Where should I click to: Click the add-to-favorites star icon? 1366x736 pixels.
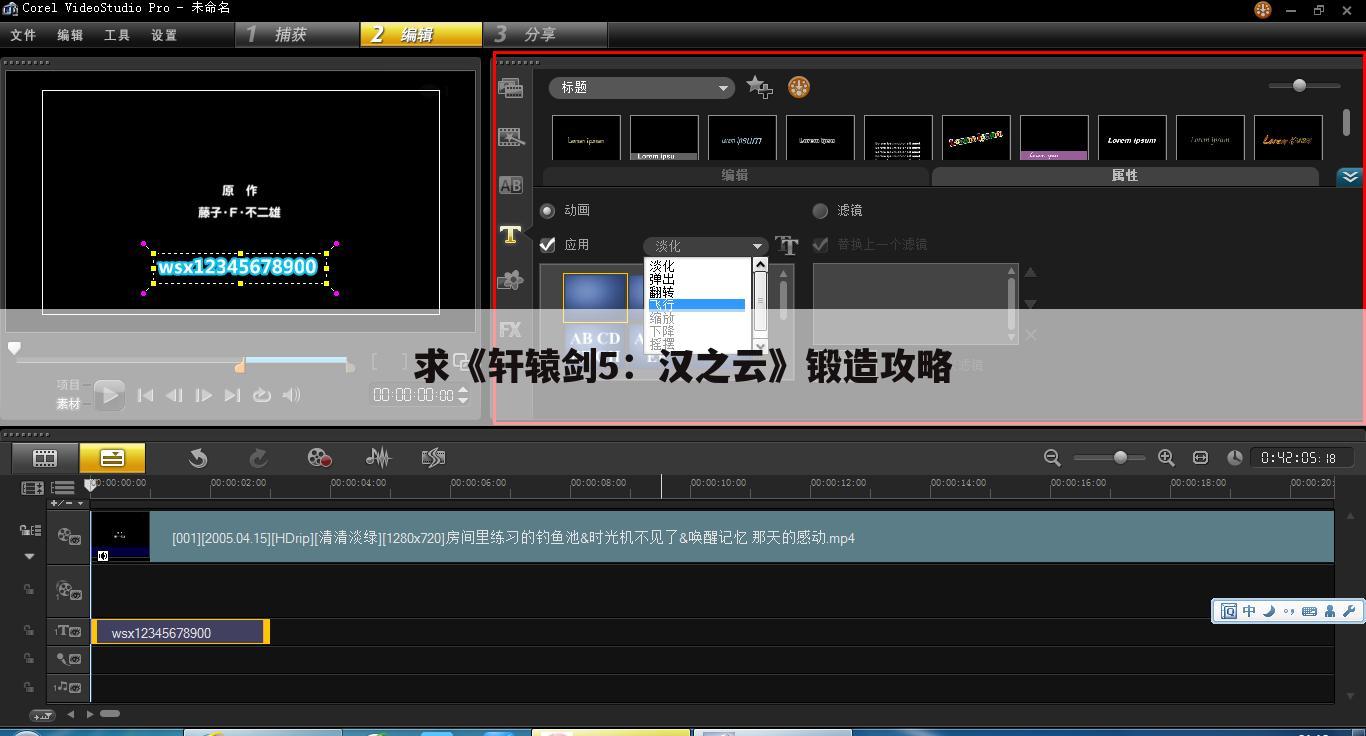(759, 87)
